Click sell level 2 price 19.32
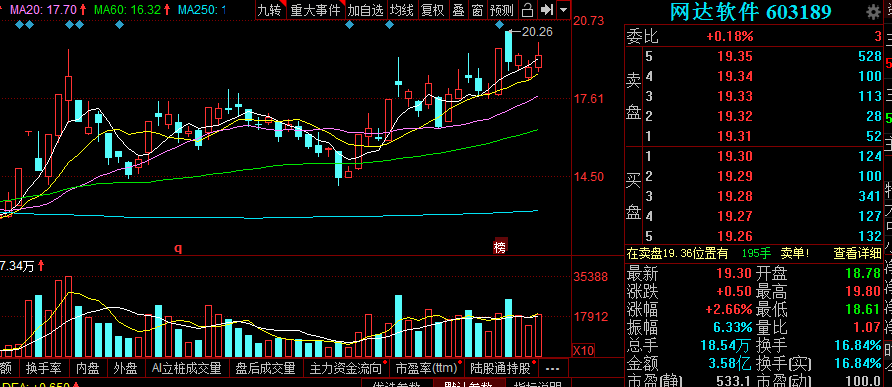 734,116
